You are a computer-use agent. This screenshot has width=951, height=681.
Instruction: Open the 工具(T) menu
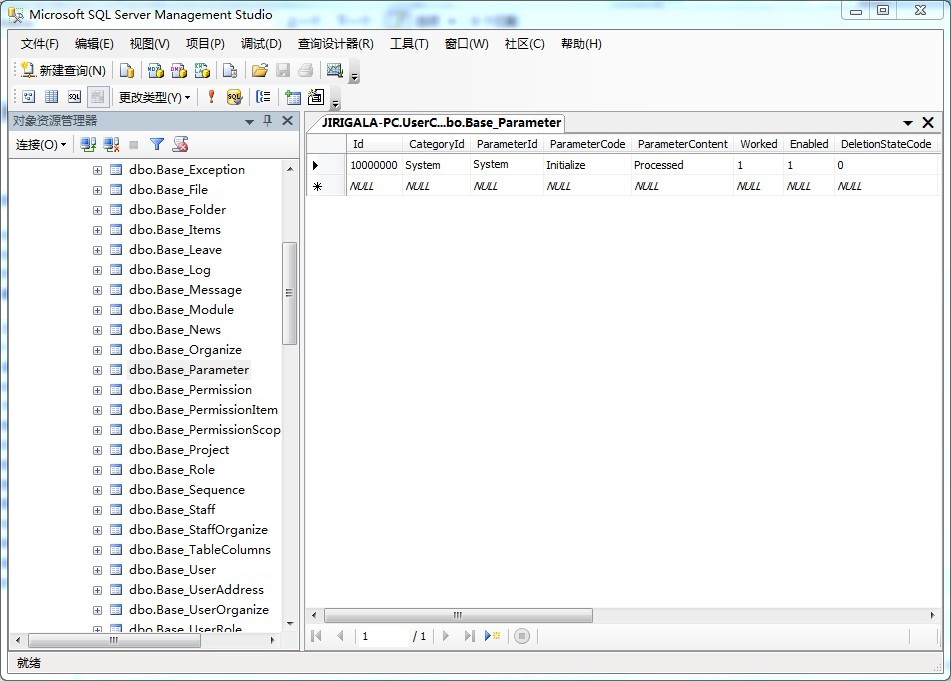coord(409,44)
